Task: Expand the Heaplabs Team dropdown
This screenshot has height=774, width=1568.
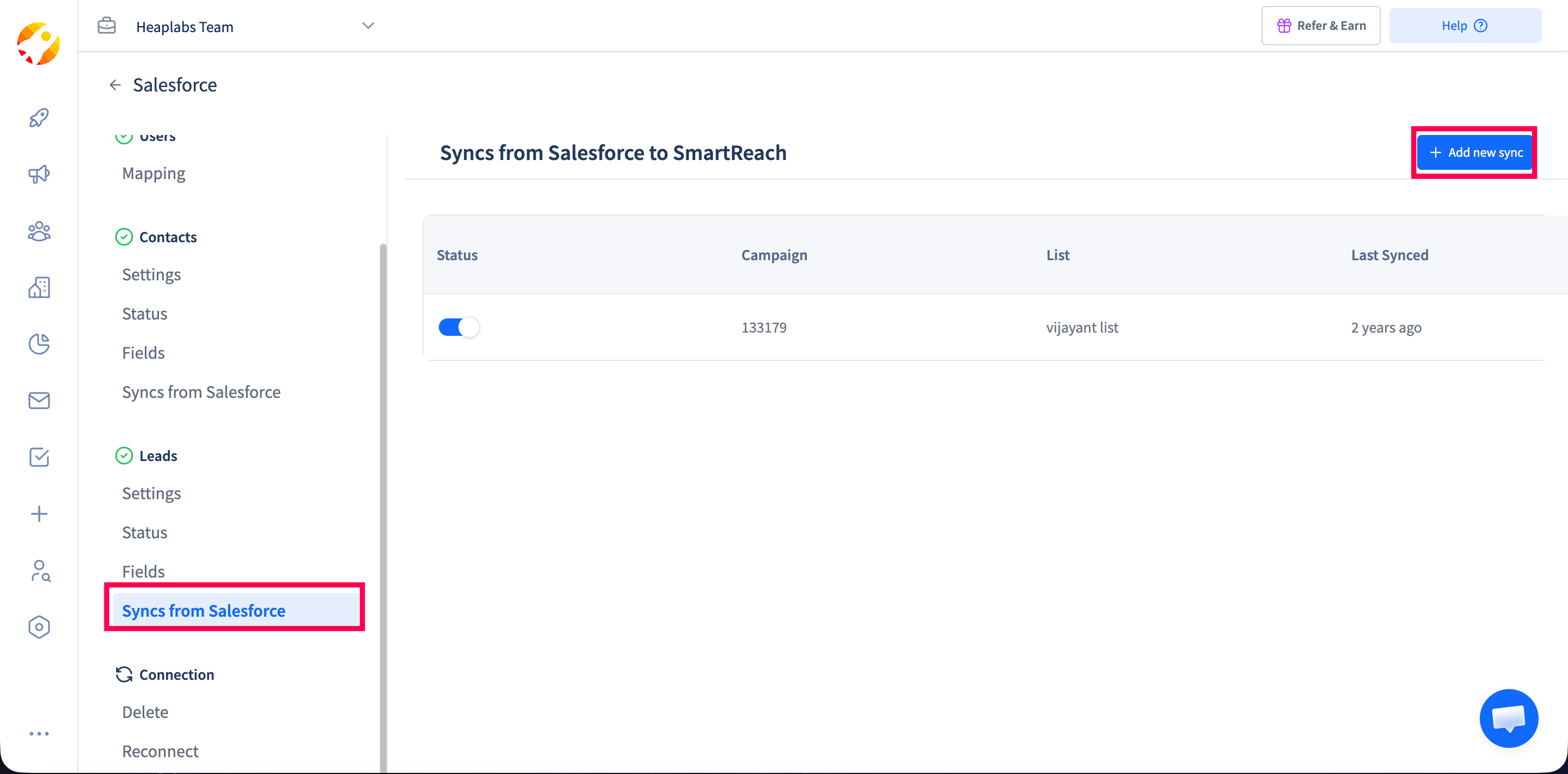Action: click(x=367, y=26)
